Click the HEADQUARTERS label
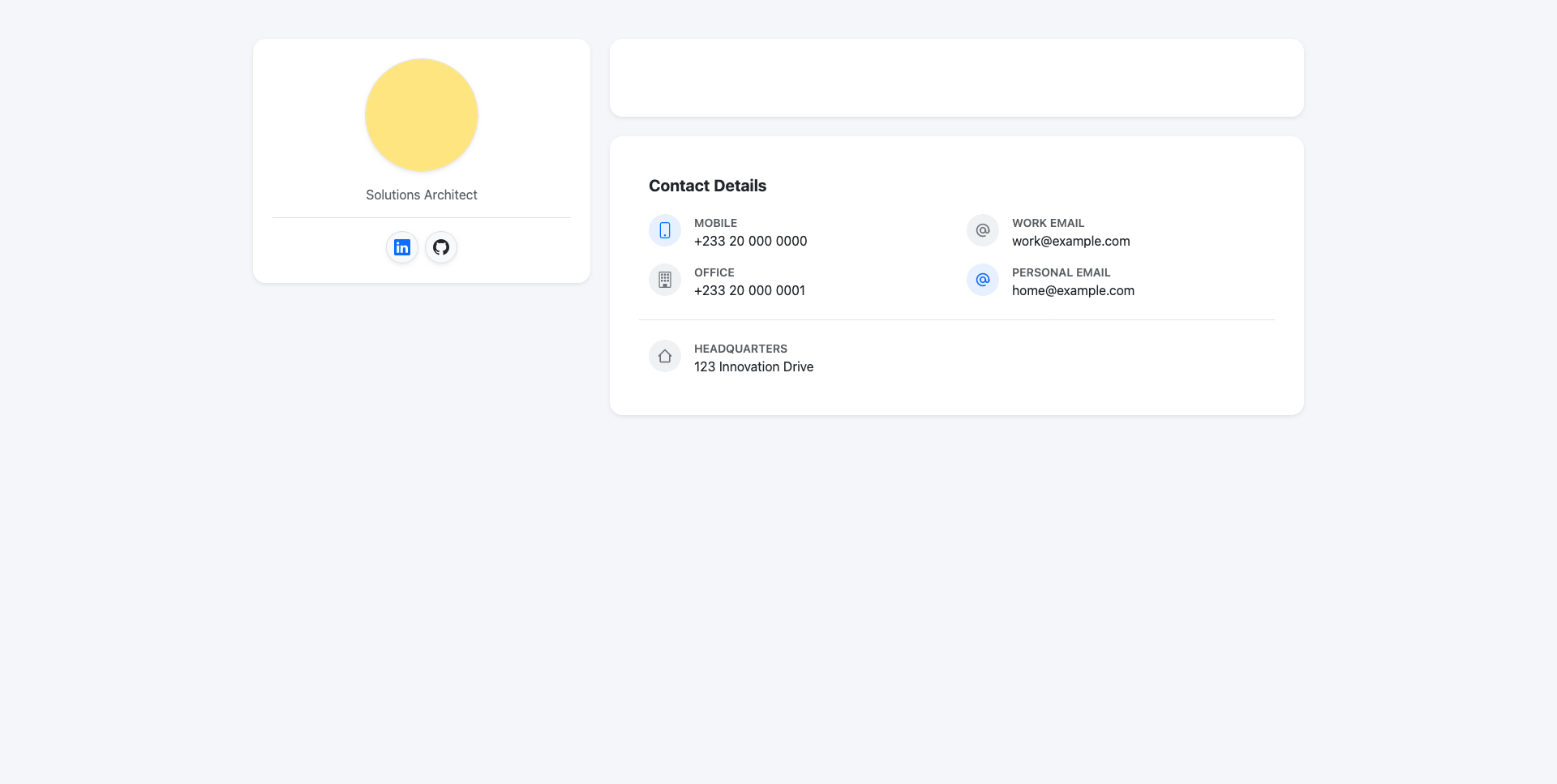1557x784 pixels. [741, 349]
